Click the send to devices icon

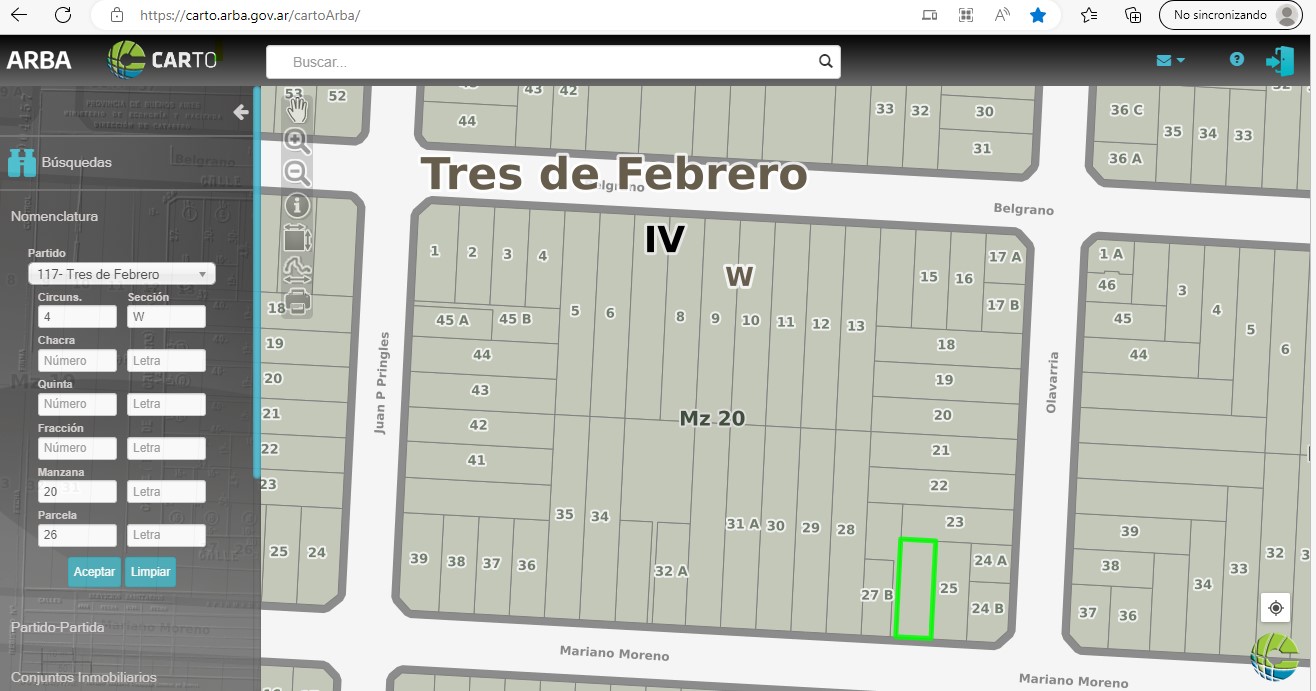pos(930,15)
